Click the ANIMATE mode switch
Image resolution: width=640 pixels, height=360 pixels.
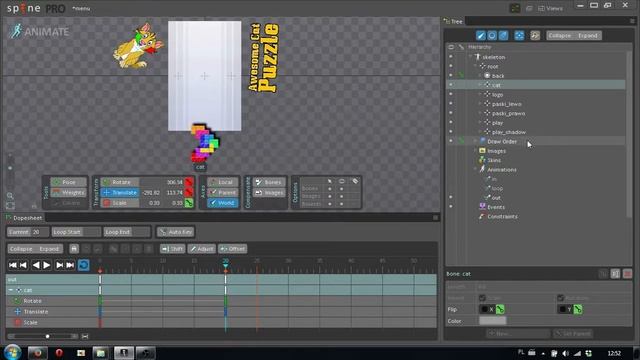pyautogui.click(x=39, y=31)
